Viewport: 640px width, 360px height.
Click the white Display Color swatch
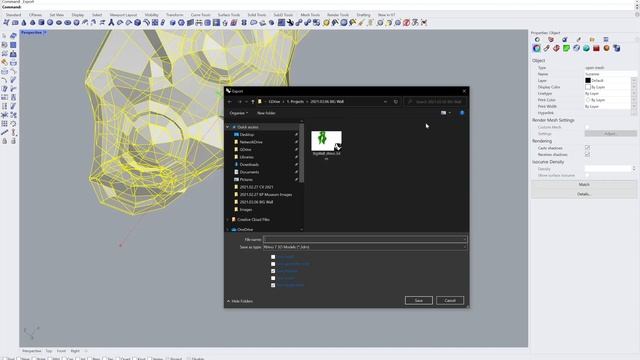click(x=588, y=87)
